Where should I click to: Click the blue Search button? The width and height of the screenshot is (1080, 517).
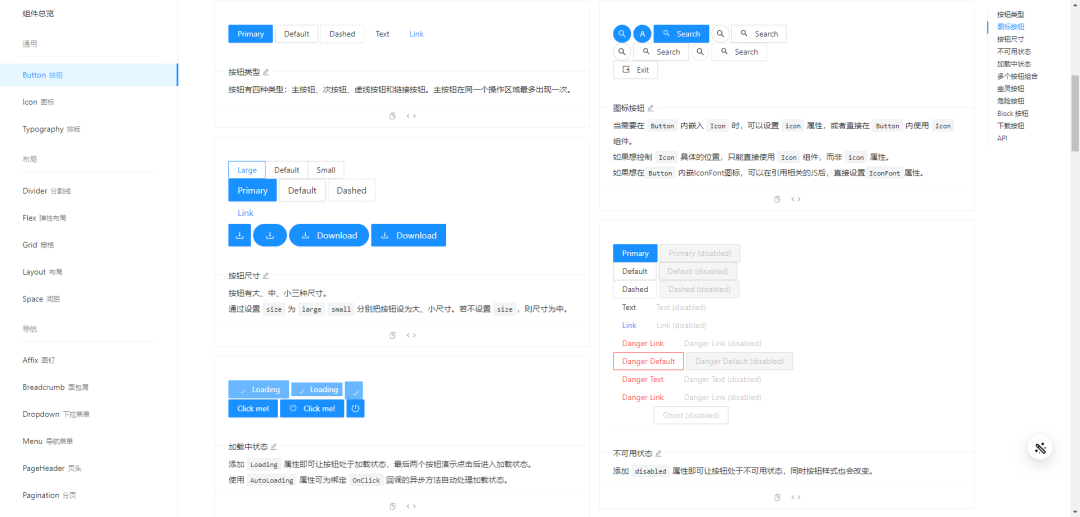click(x=681, y=34)
